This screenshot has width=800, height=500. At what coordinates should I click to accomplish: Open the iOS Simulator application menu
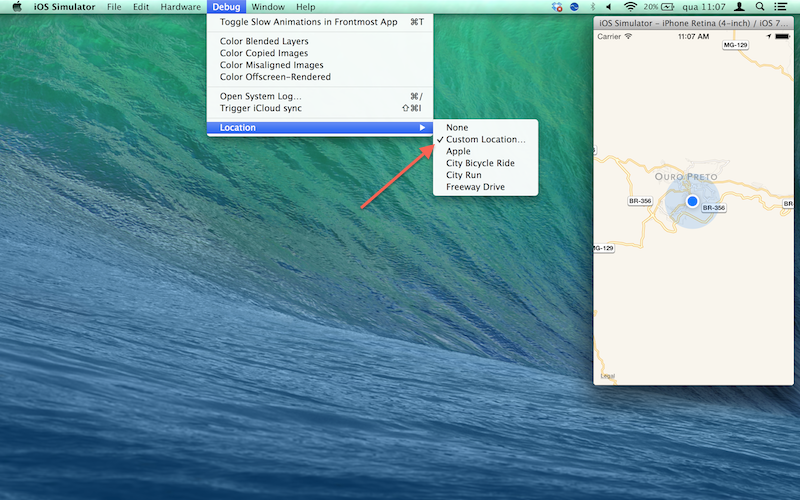pos(64,7)
